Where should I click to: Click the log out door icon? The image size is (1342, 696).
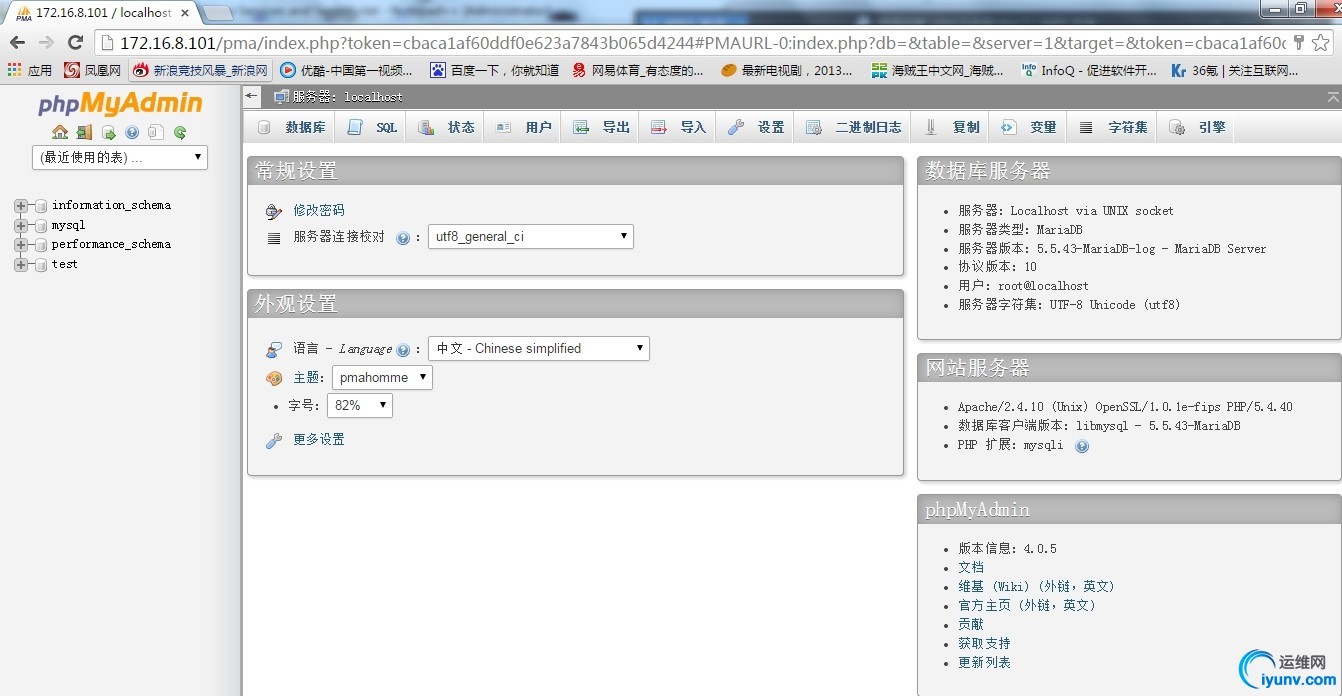coord(84,132)
